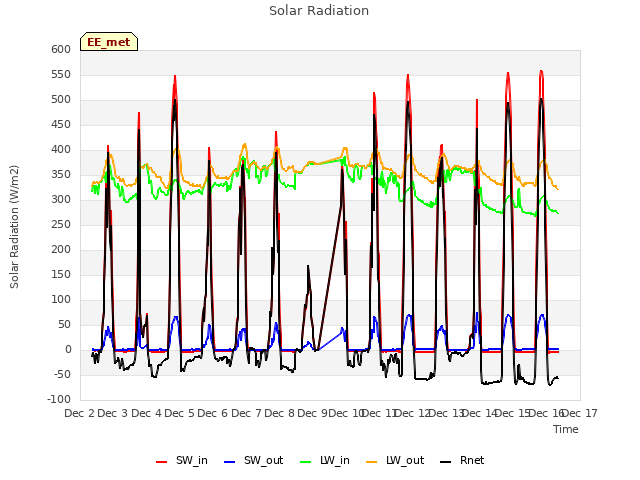Click the blue SW_out legend swatch
Image resolution: width=640 pixels, height=480 pixels.
[x=230, y=462]
